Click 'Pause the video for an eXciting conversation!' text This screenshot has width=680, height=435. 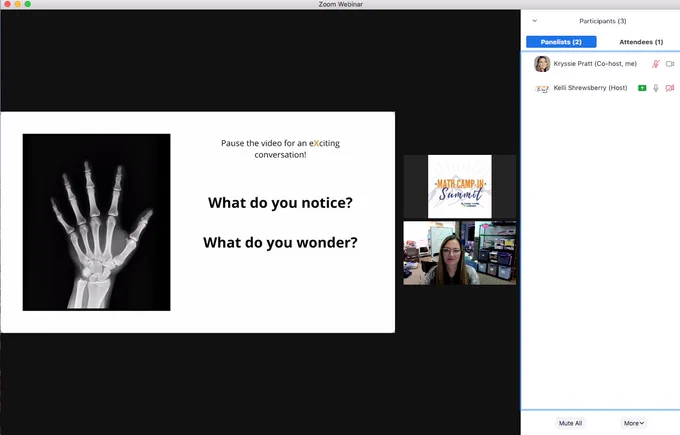pyautogui.click(x=280, y=149)
